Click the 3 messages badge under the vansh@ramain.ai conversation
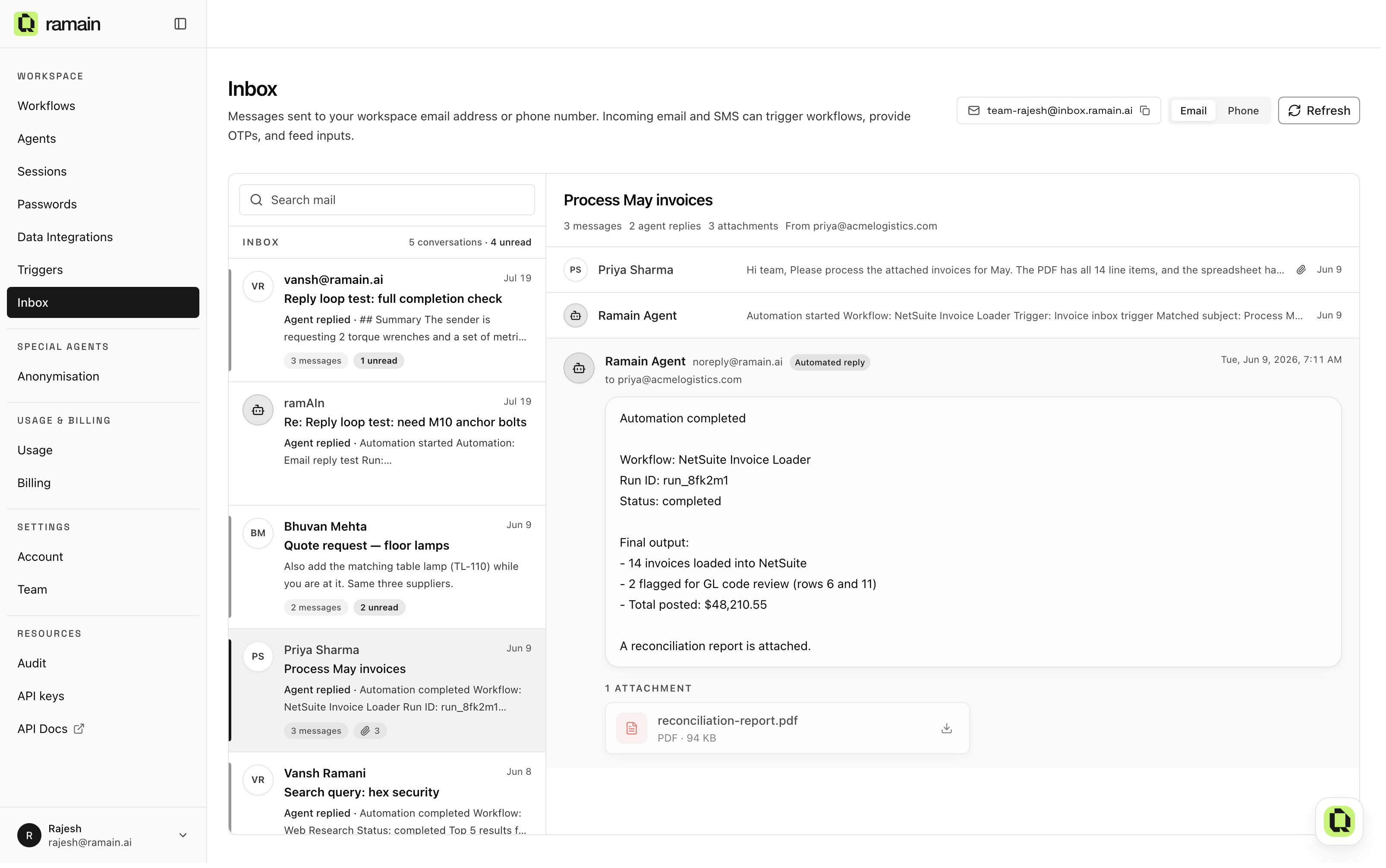 [x=316, y=361]
